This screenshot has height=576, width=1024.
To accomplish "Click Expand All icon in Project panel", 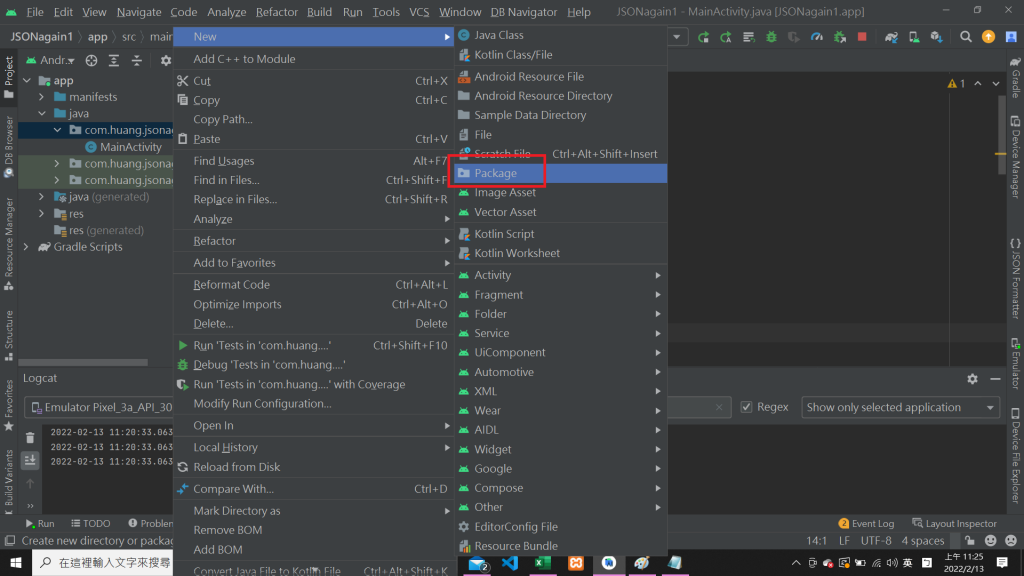I will (114, 60).
